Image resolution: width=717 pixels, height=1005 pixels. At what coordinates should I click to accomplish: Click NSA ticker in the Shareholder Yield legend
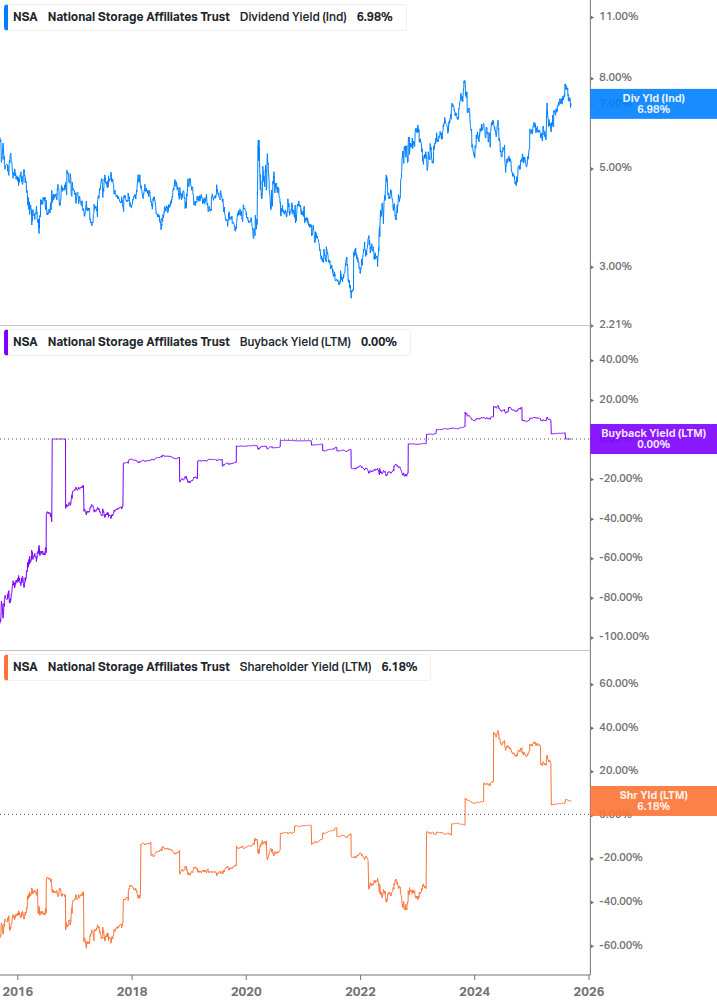coord(25,667)
